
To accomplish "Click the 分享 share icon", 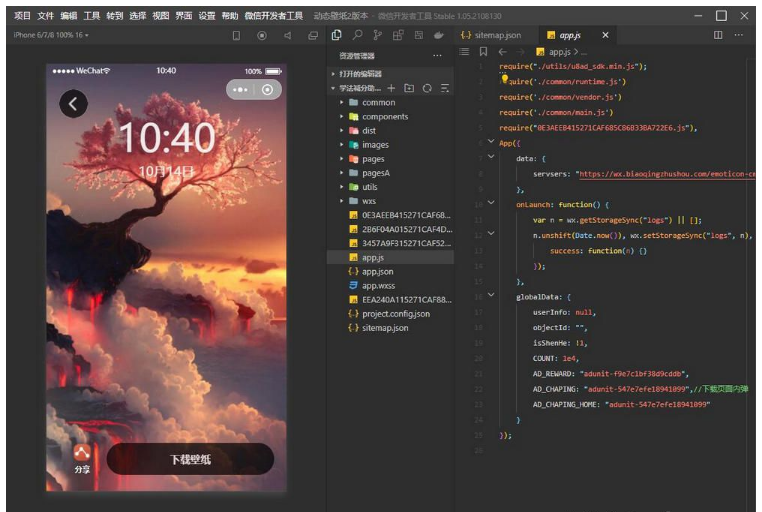I will click(82, 454).
